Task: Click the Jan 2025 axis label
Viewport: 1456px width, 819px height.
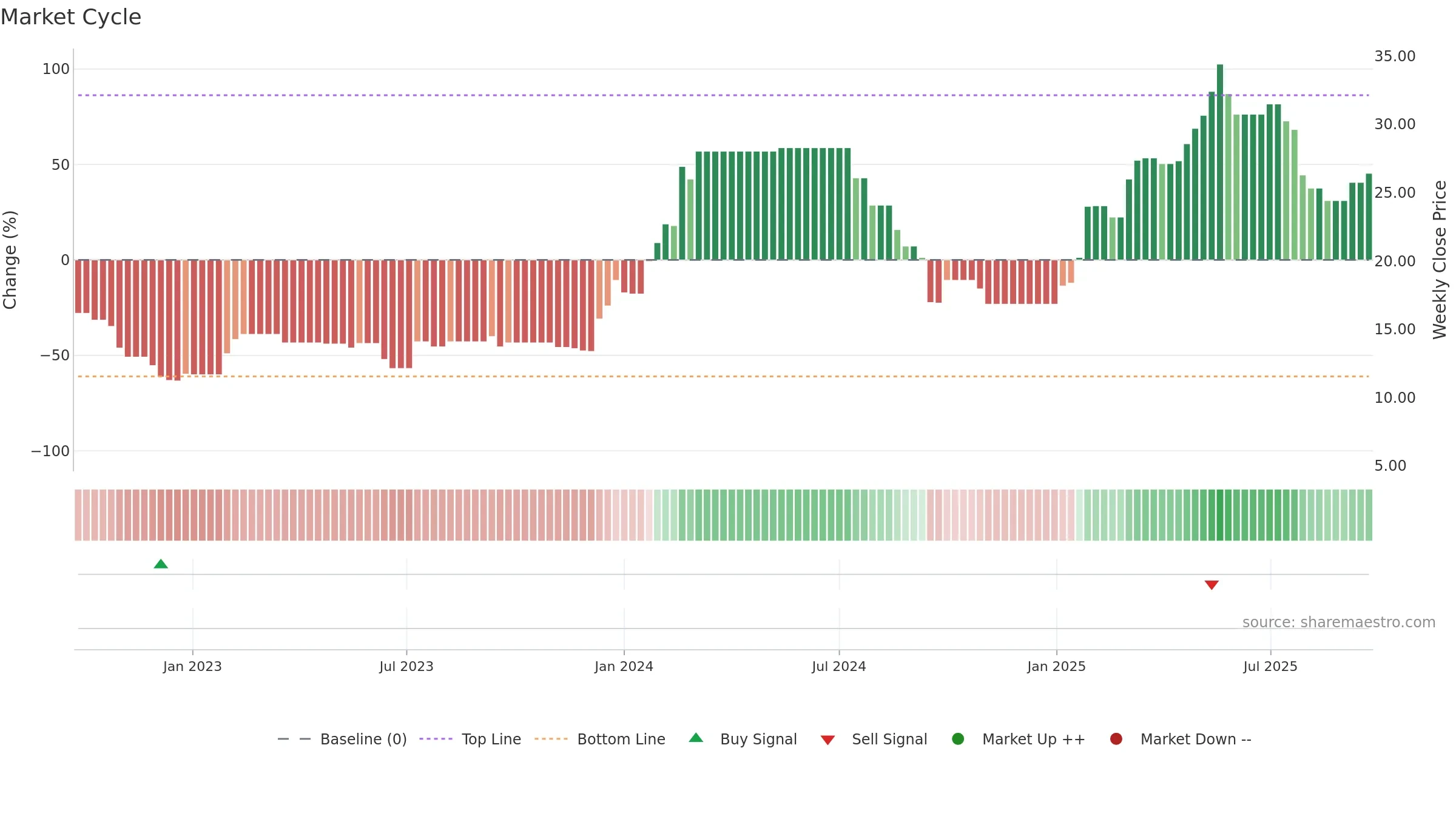Action: pos(1056,666)
